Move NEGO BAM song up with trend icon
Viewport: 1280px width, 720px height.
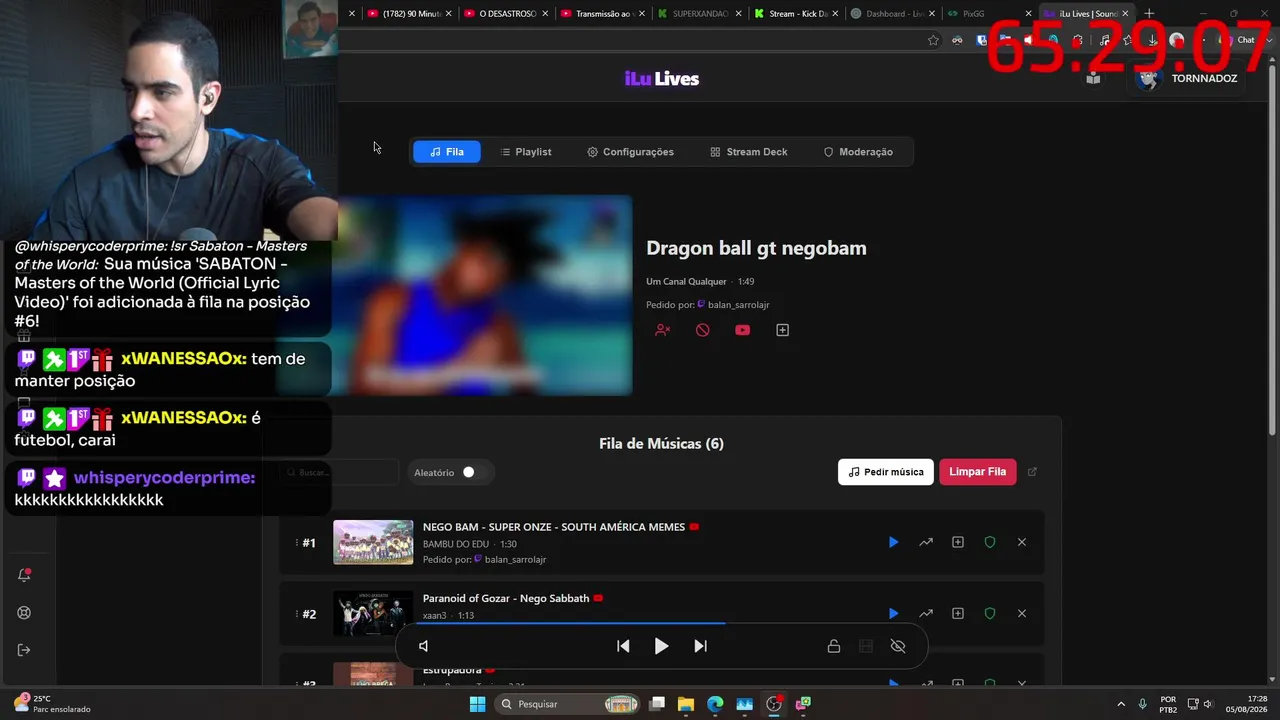[x=926, y=542]
